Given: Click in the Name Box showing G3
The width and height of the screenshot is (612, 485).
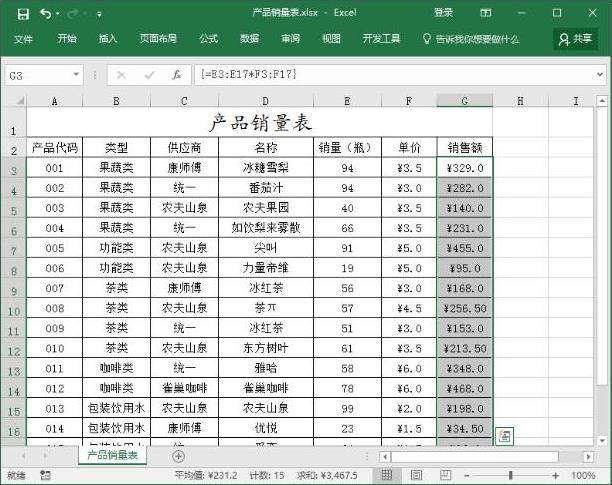Looking at the screenshot, I should [x=38, y=75].
